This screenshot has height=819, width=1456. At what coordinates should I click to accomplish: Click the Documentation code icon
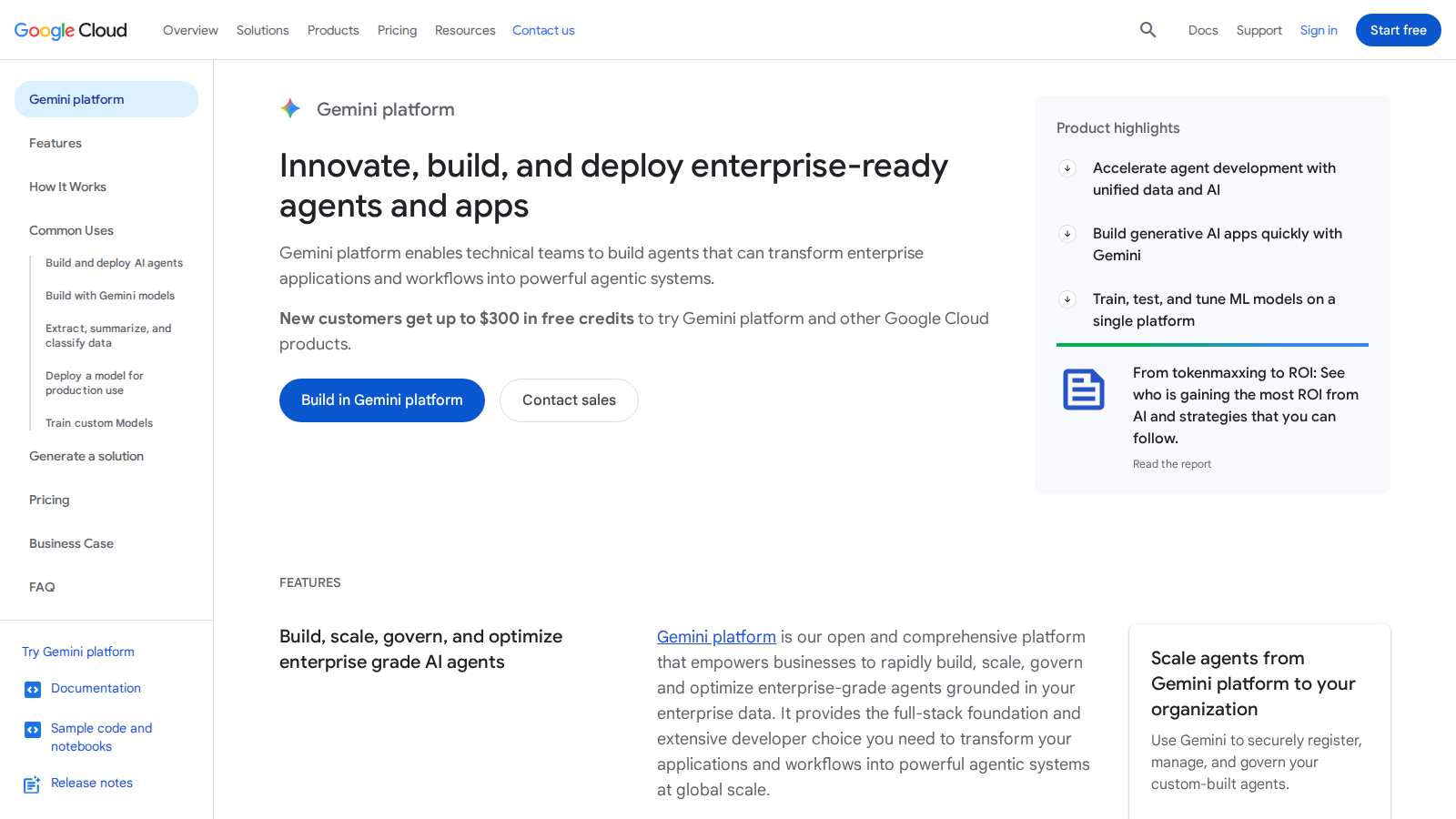pyautogui.click(x=33, y=690)
